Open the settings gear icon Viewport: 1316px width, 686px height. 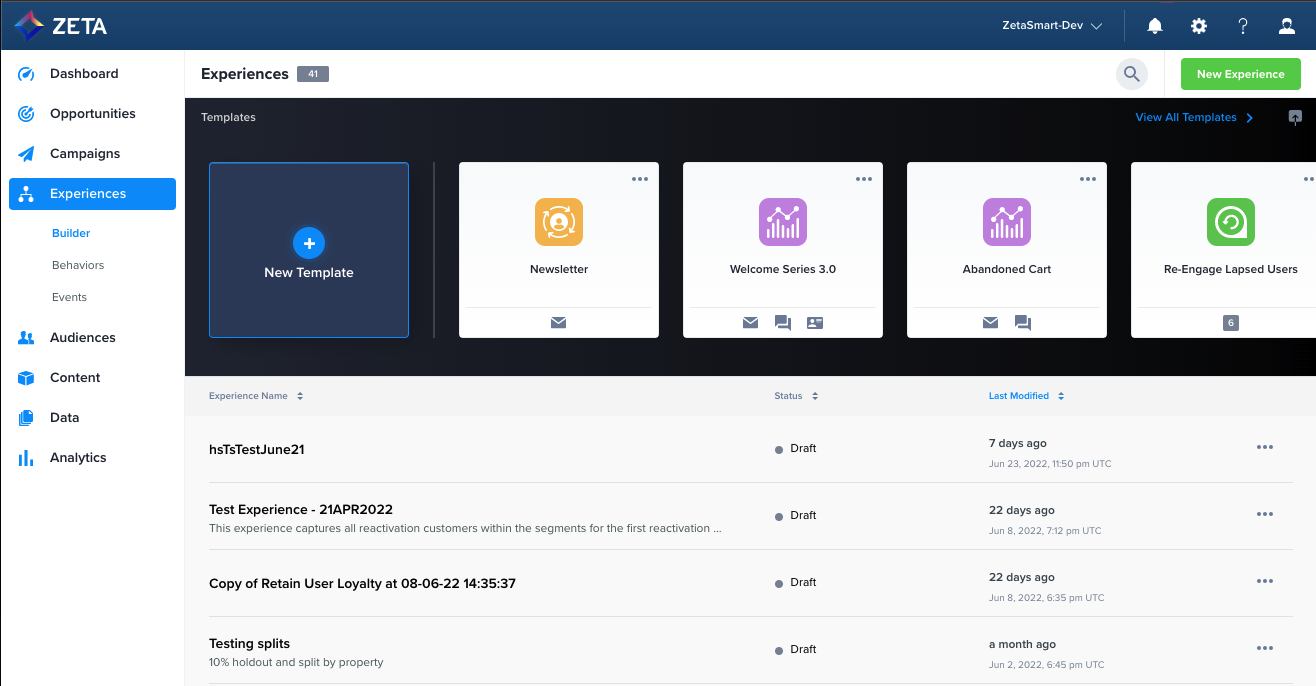pos(1199,26)
